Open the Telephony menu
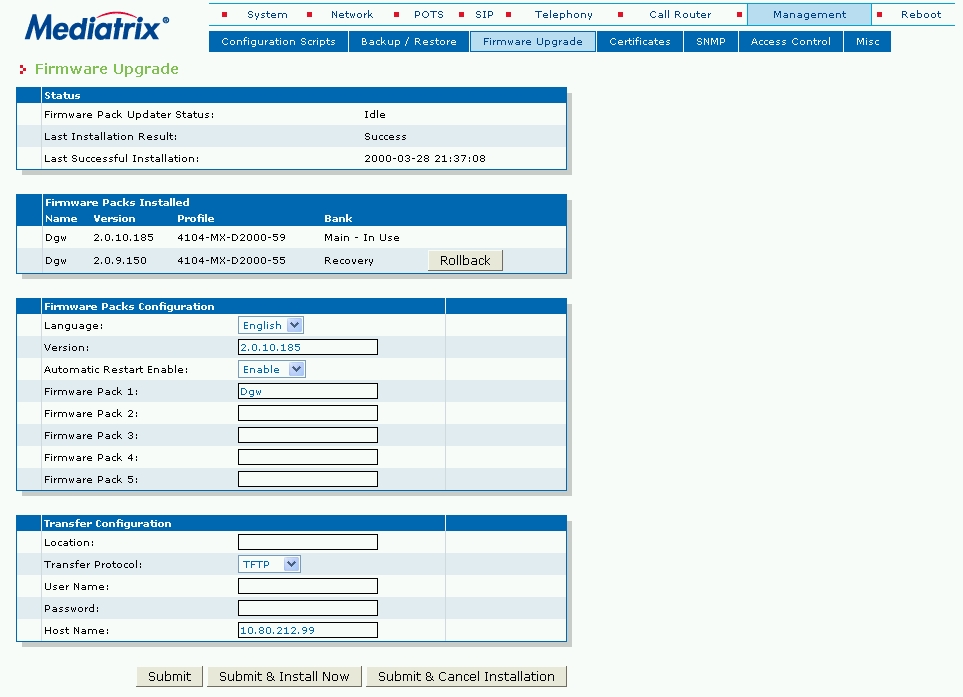Screen dimensions: 963x697 click(564, 14)
